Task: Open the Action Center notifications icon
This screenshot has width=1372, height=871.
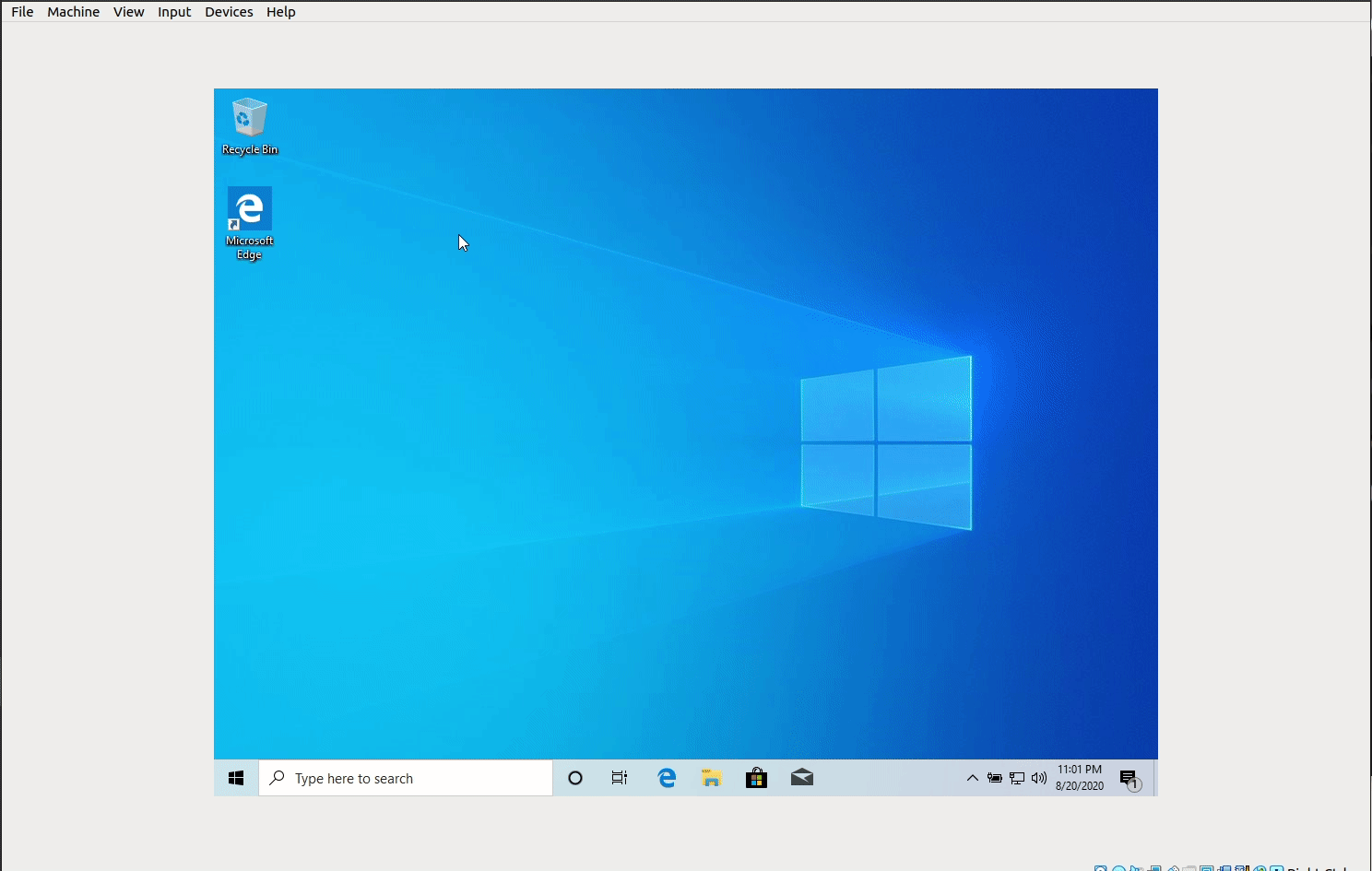Action: pyautogui.click(x=1130, y=779)
